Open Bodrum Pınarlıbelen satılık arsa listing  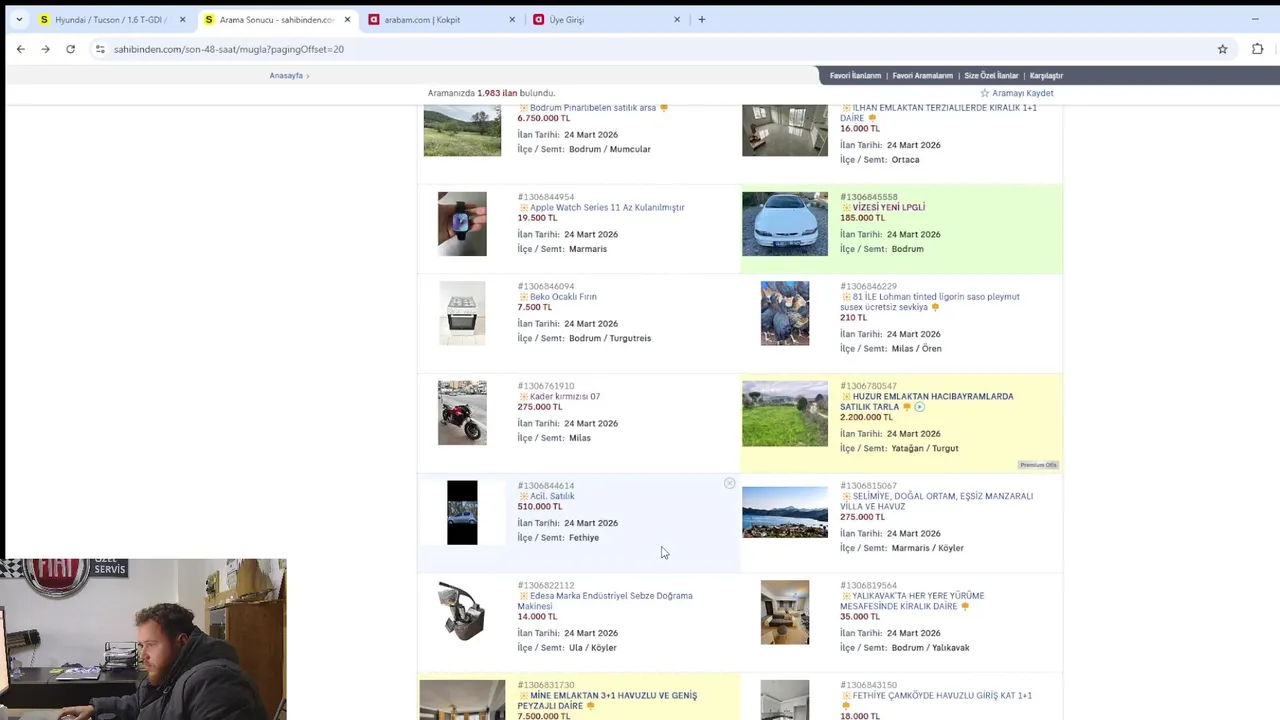592,108
